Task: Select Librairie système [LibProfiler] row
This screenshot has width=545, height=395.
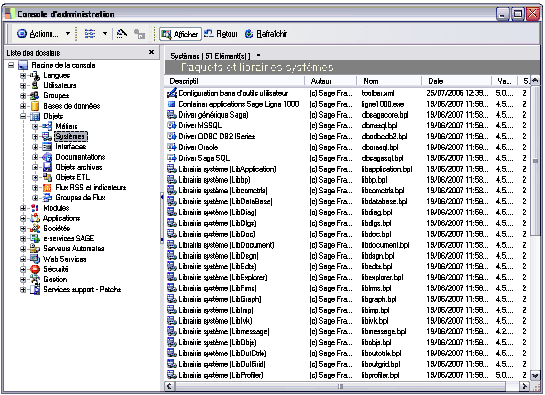Action: [348, 375]
